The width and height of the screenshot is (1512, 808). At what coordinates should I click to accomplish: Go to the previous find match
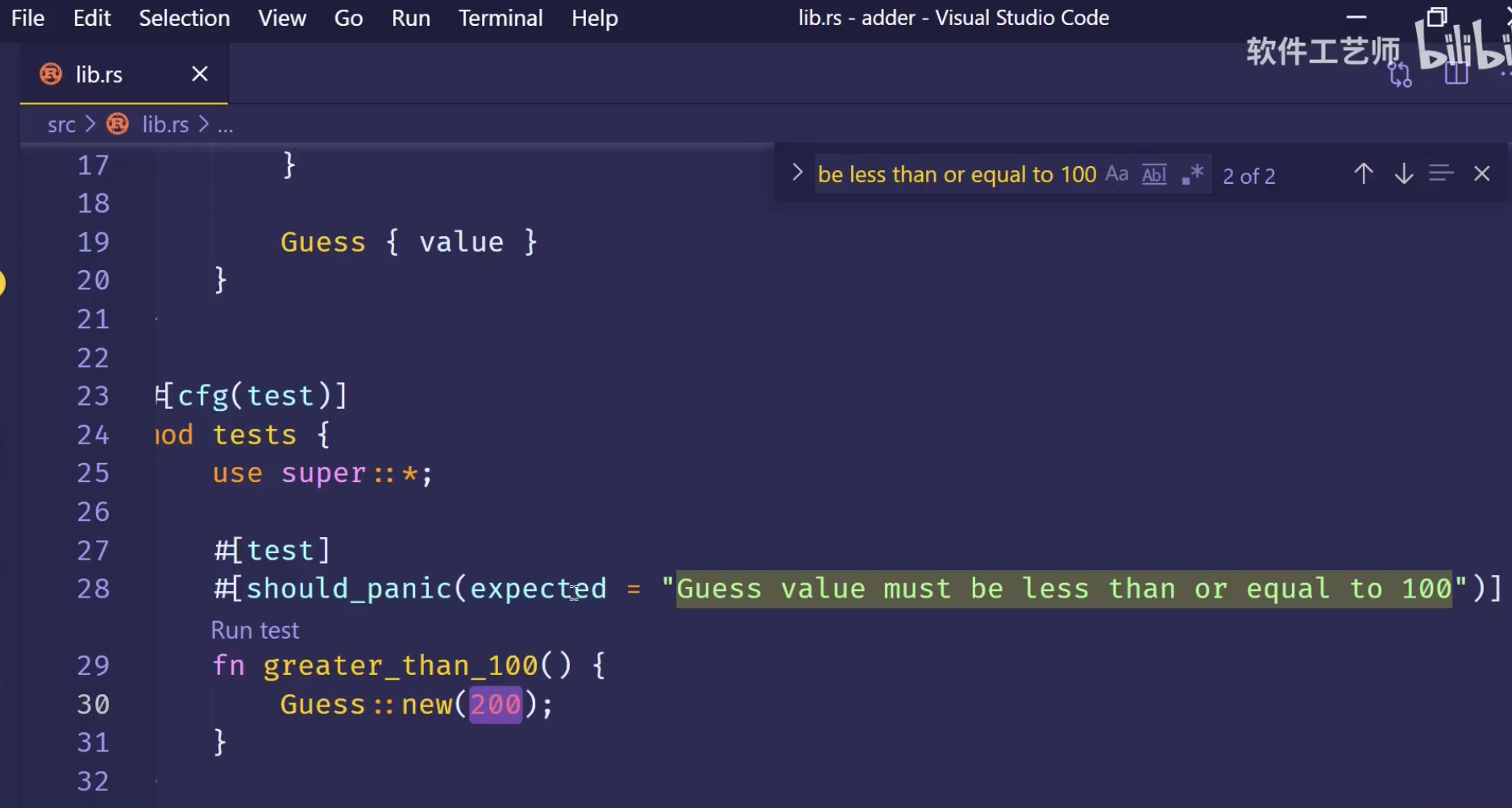pos(1363,174)
